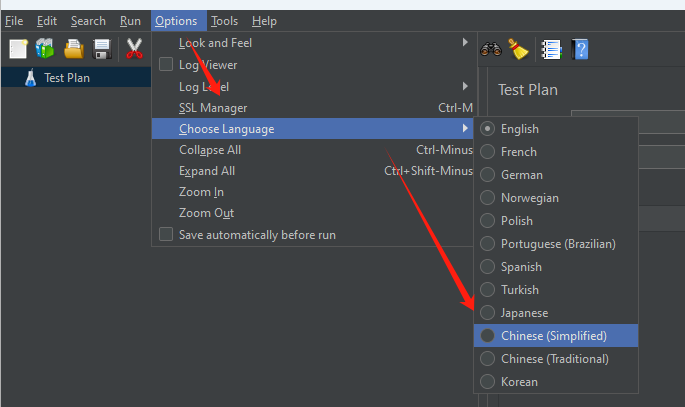
Task: Select the Chinese (Simplified) language option
Action: pos(553,336)
